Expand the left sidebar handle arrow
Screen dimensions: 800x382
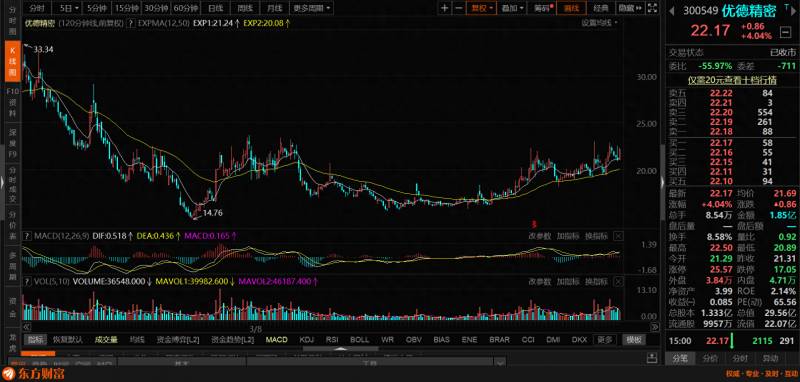pyautogui.click(x=2, y=182)
